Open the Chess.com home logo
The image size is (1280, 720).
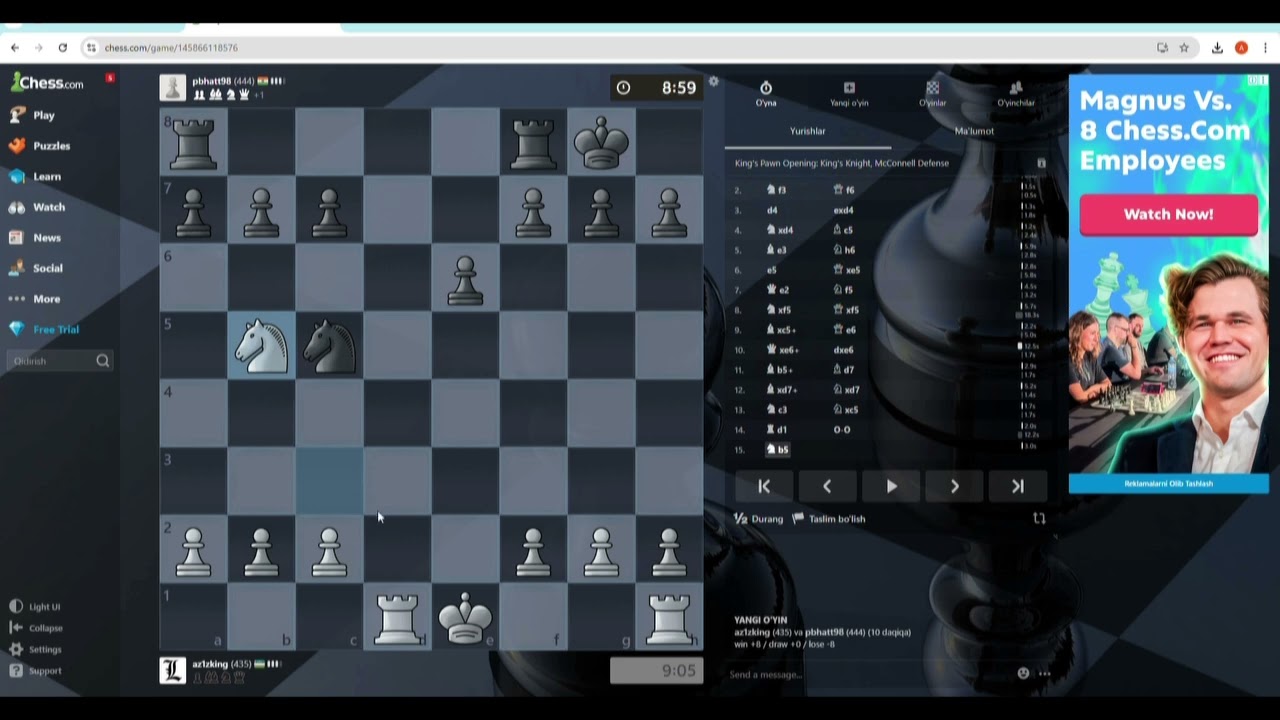[47, 83]
